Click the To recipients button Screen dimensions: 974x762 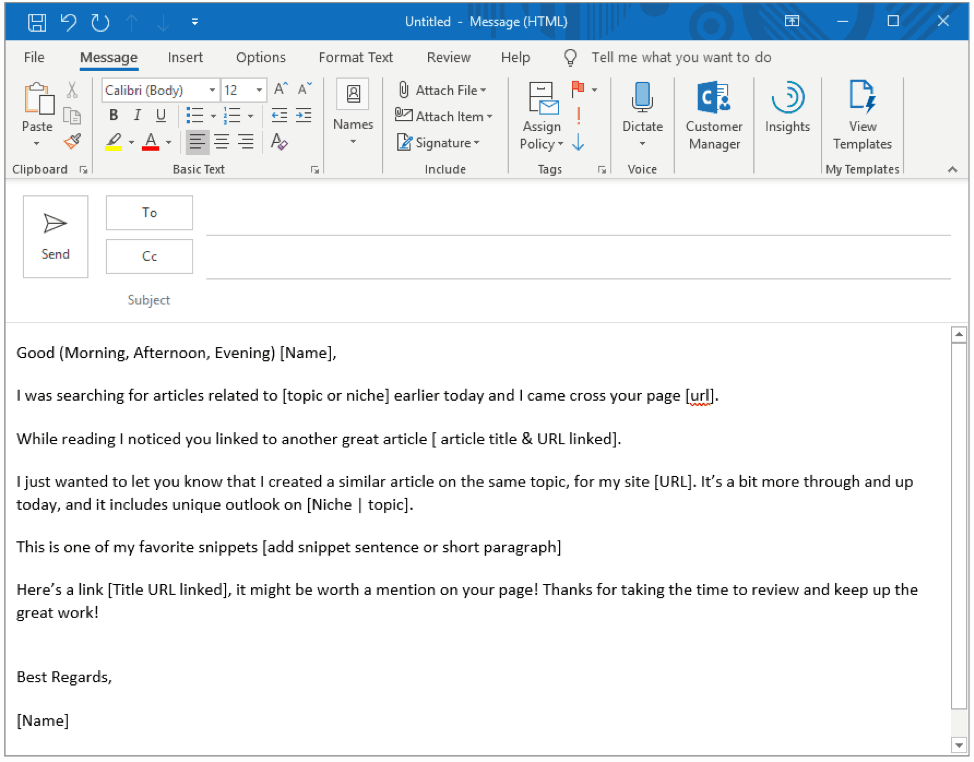[149, 212]
